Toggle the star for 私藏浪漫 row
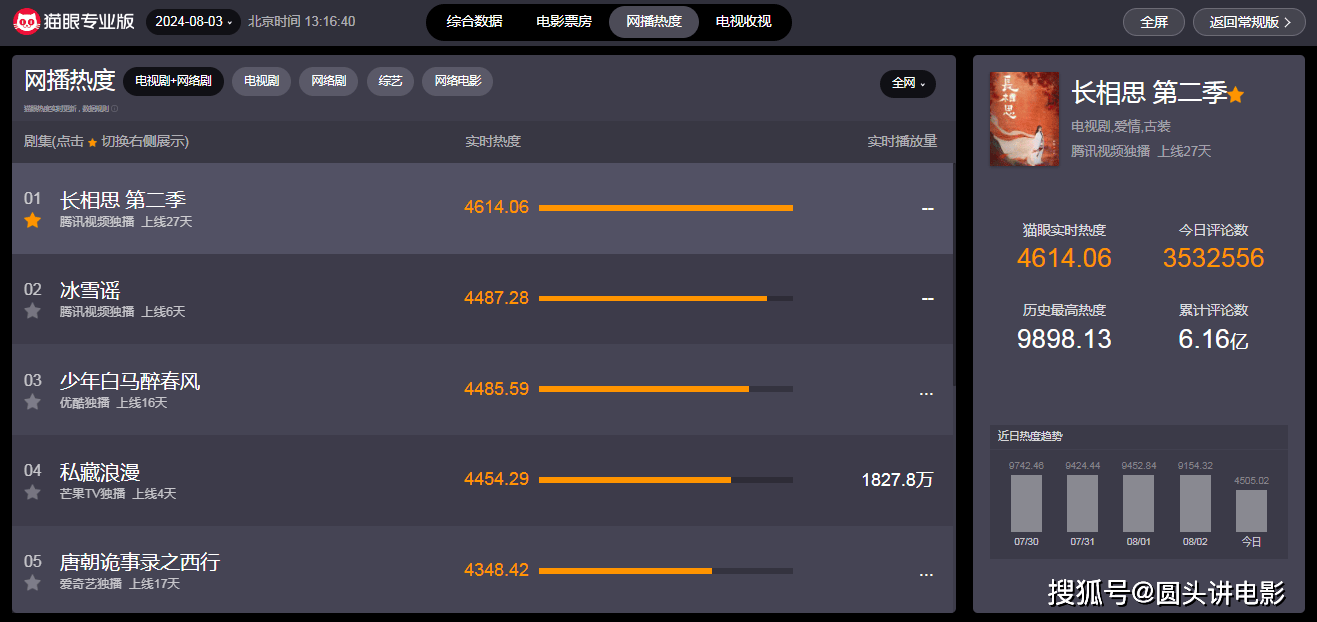The height and width of the screenshot is (622, 1317). point(32,493)
